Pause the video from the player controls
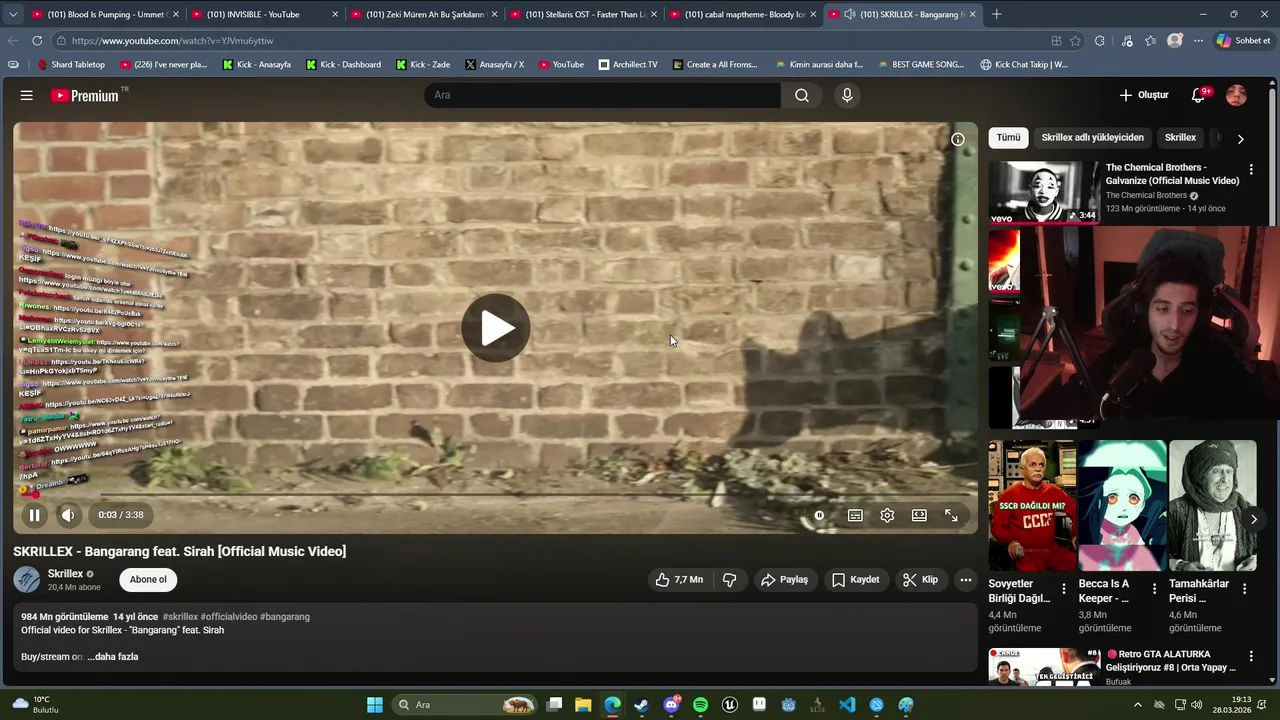Viewport: 1280px width, 720px height. [34, 515]
